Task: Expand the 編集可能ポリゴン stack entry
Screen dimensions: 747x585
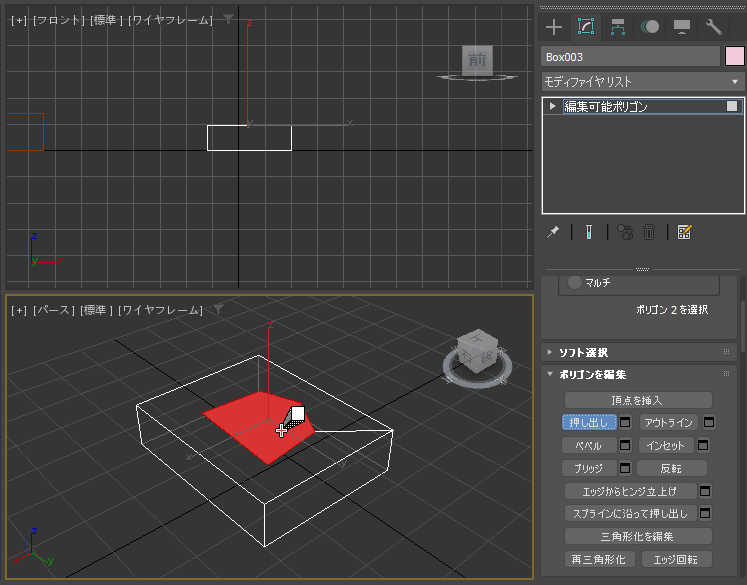Action: [x=552, y=106]
